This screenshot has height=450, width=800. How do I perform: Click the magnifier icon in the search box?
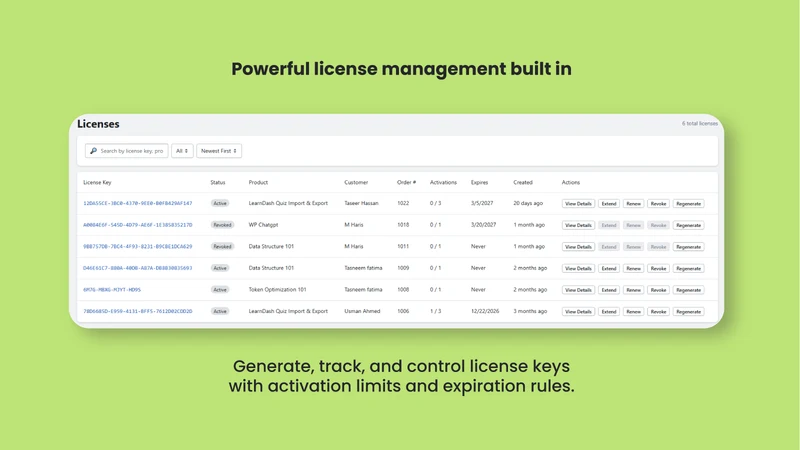click(93, 151)
